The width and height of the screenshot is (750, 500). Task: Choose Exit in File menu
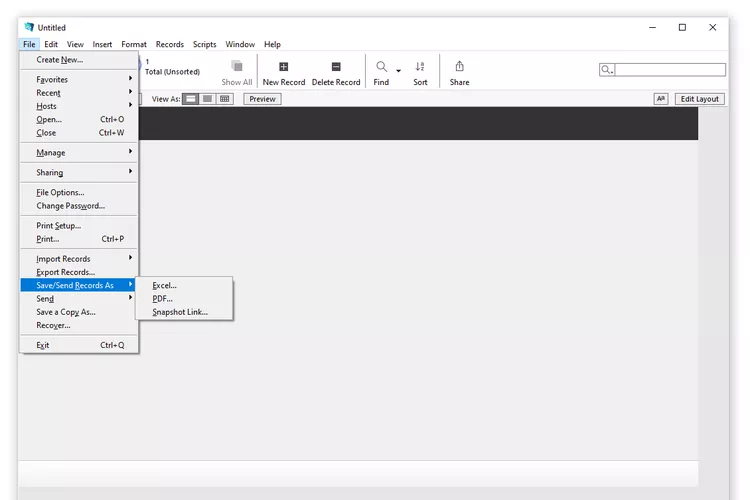(79, 345)
